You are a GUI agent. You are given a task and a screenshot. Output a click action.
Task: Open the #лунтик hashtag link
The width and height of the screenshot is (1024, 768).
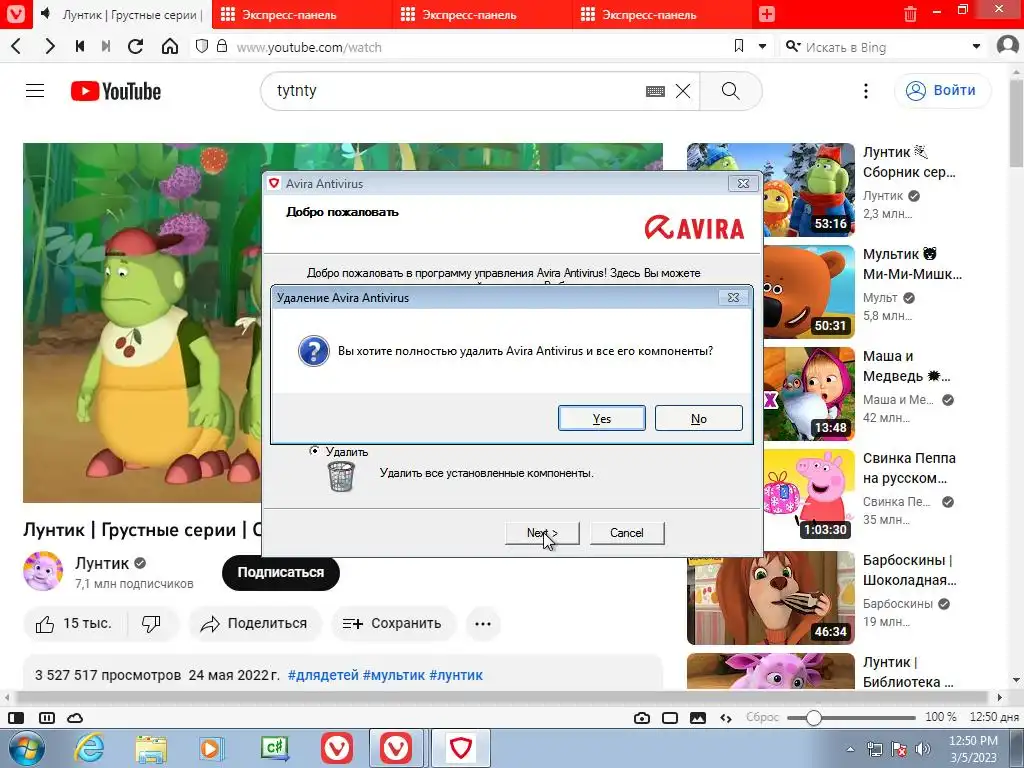456,675
